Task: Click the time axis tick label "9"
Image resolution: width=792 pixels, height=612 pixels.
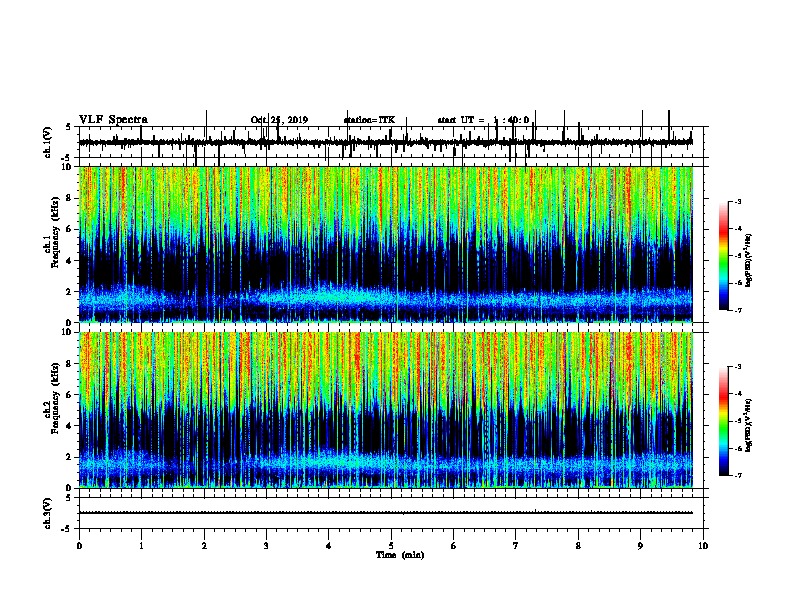Action: (640, 546)
